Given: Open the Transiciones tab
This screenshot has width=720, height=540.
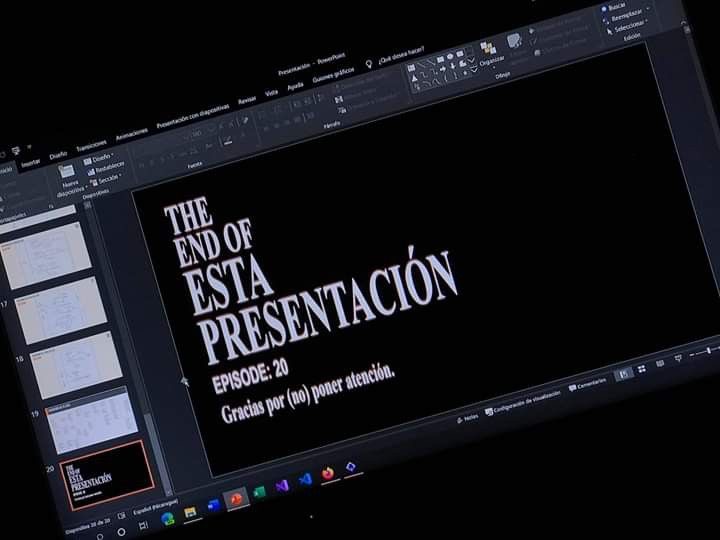Looking at the screenshot, I should 91,146.
